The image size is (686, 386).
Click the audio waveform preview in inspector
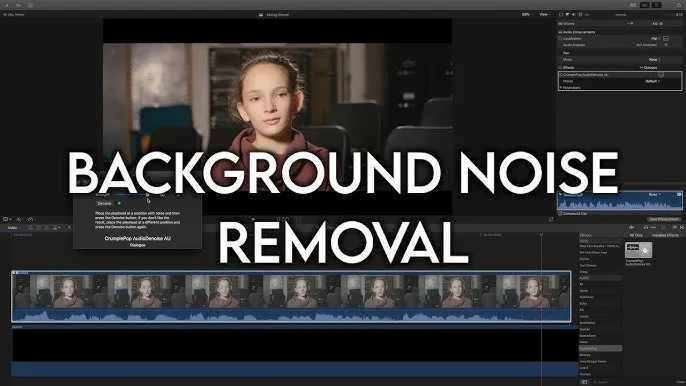pyautogui.click(x=620, y=201)
